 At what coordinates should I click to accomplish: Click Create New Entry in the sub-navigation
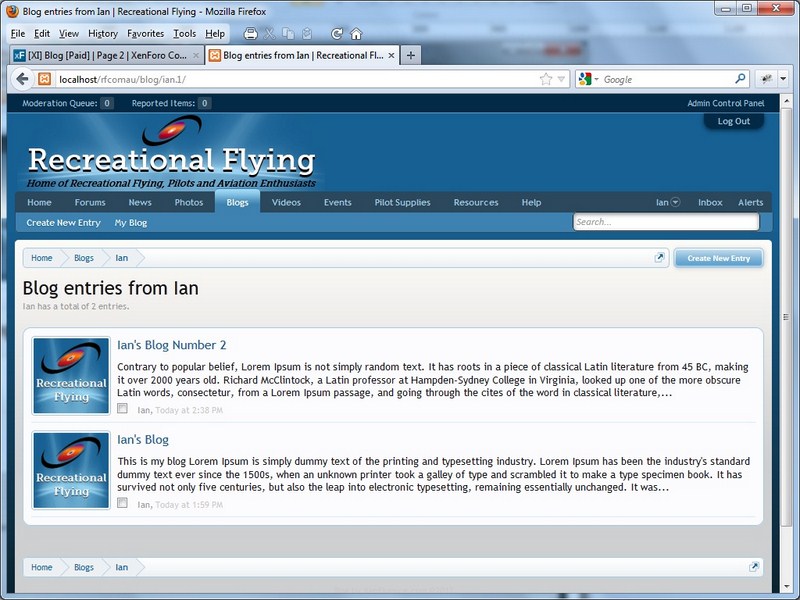(x=63, y=223)
